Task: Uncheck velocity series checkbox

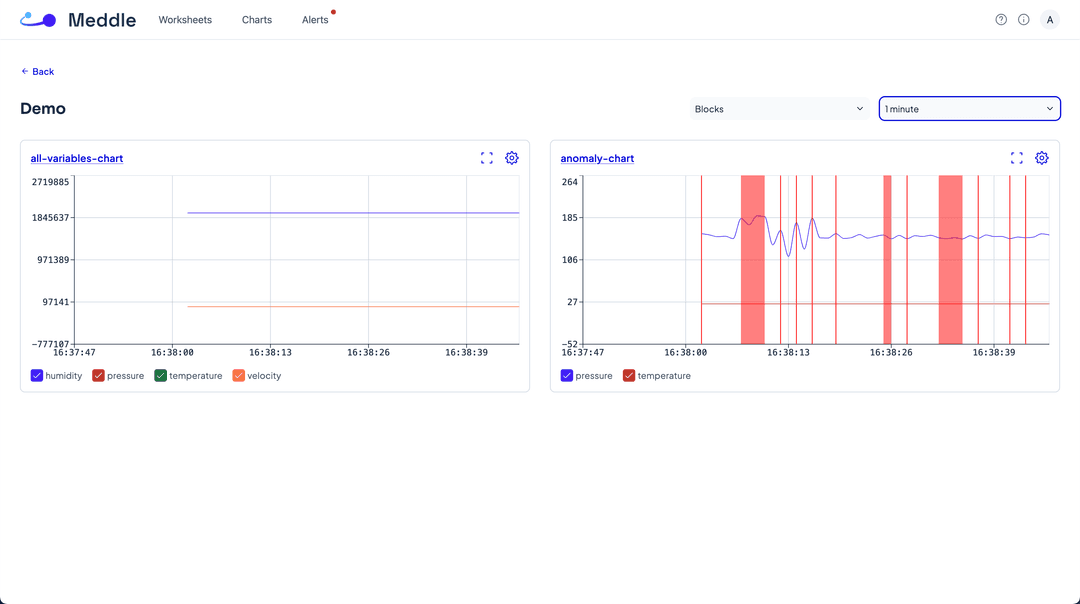Action: 239,376
